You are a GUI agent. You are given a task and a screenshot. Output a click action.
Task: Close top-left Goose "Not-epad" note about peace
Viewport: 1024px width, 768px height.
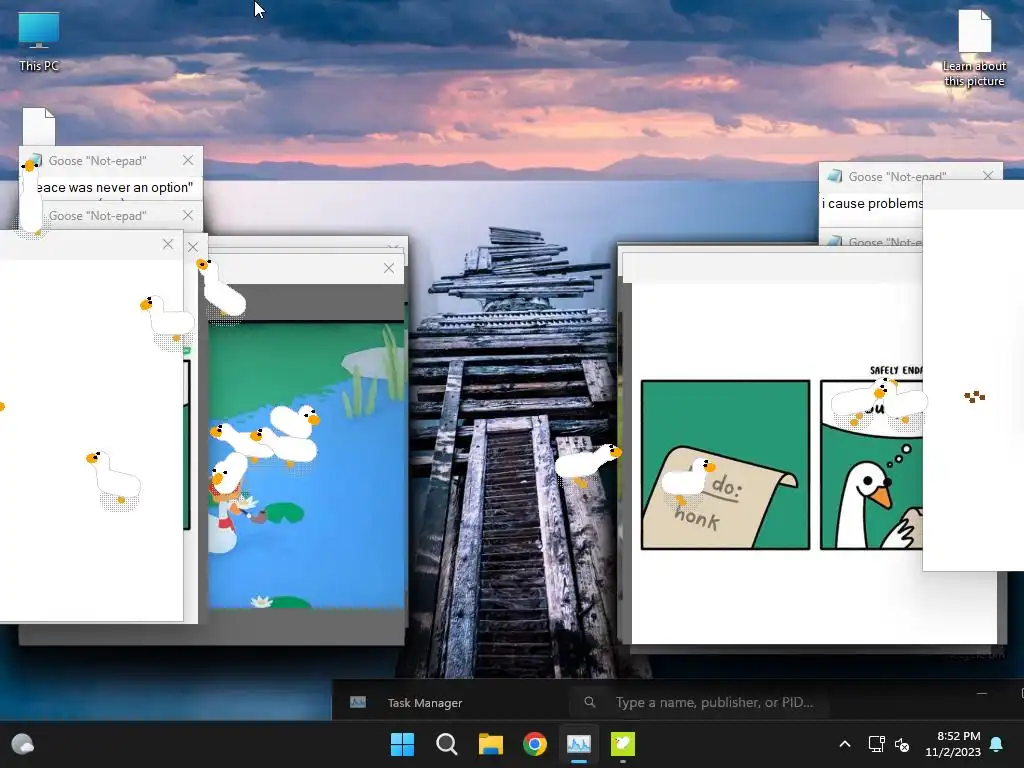pos(188,160)
